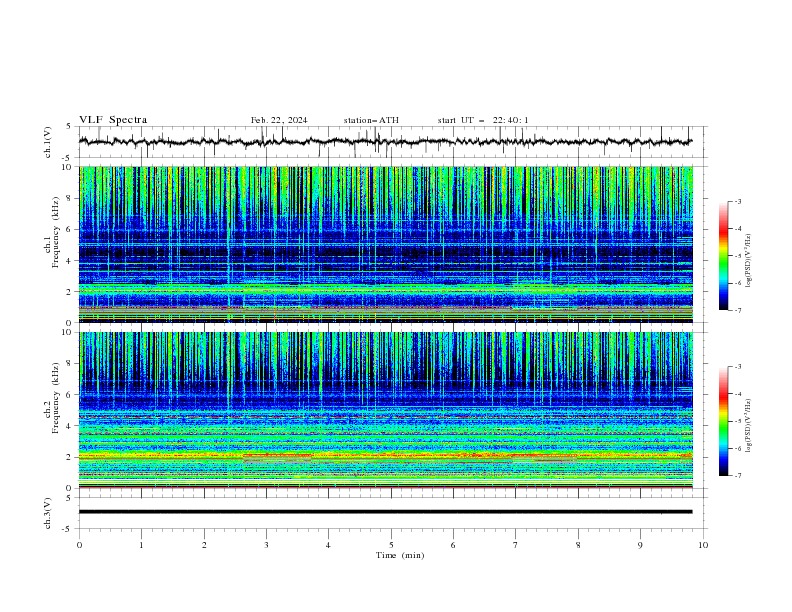This screenshot has width=792, height=612.
Task: Click the 'Time (min)' axis label
Action: pyautogui.click(x=400, y=555)
